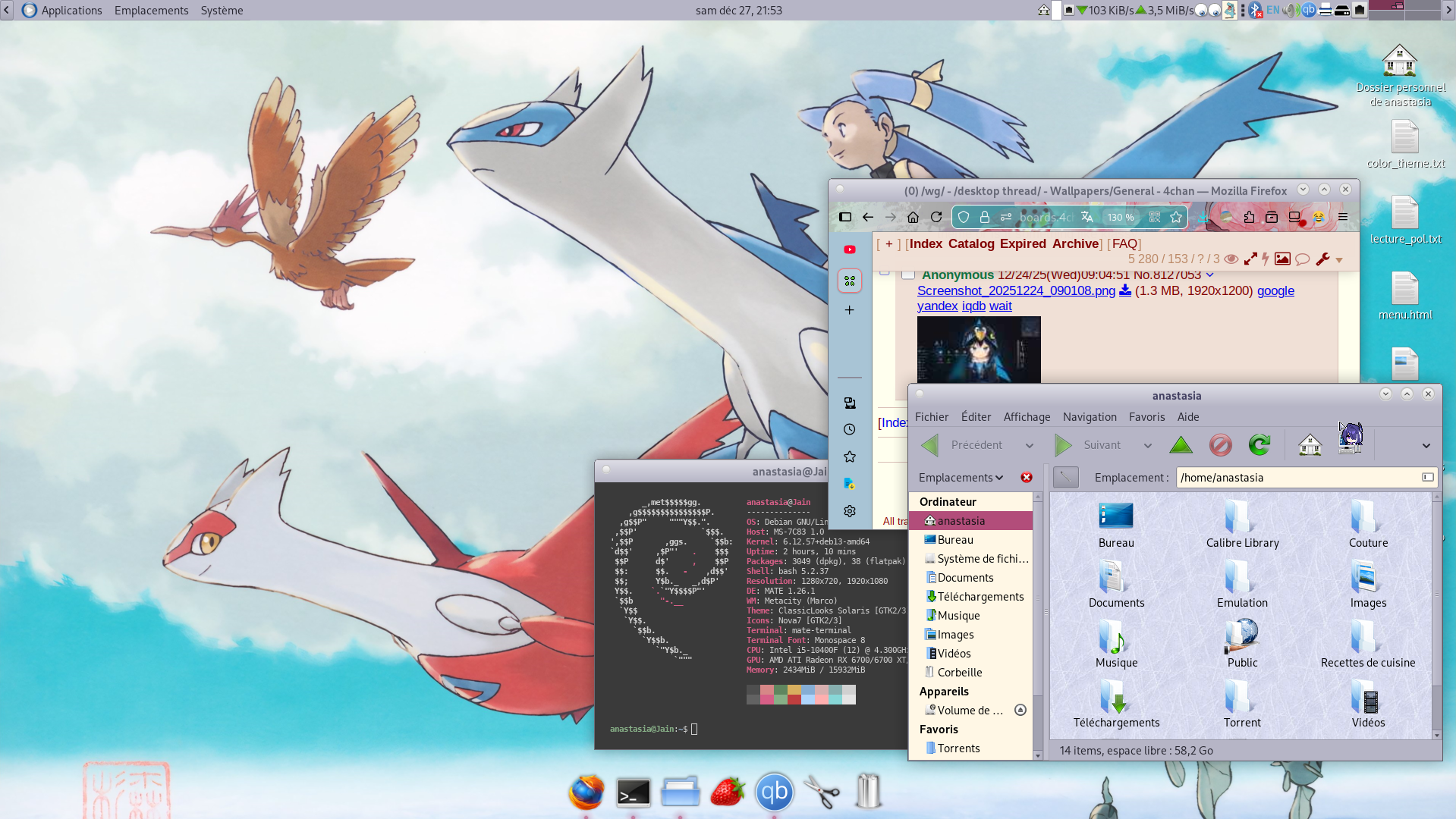Open the Favoris menu in file manager
This screenshot has height=819, width=1456.
pos(1146,417)
